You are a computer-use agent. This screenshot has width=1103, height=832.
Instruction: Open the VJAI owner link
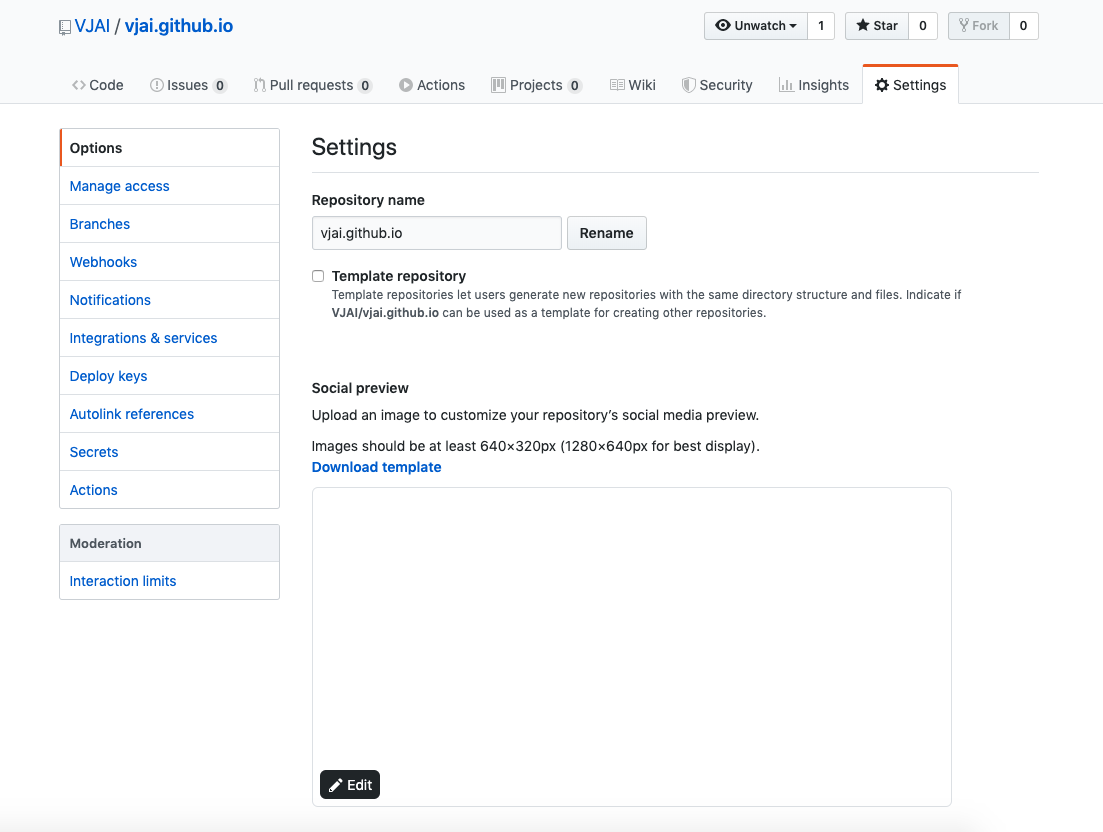point(92,26)
